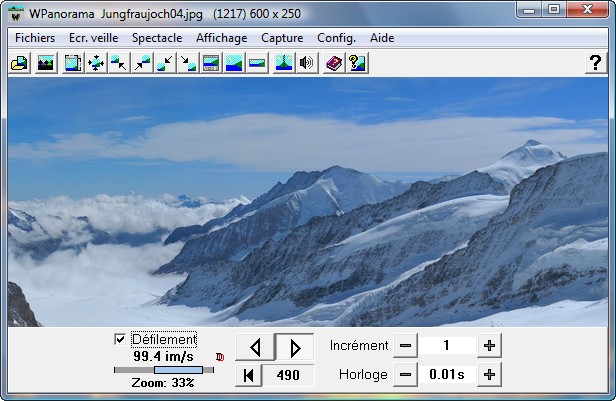Move image to top-left corner icon
The image size is (616, 401).
tap(119, 63)
